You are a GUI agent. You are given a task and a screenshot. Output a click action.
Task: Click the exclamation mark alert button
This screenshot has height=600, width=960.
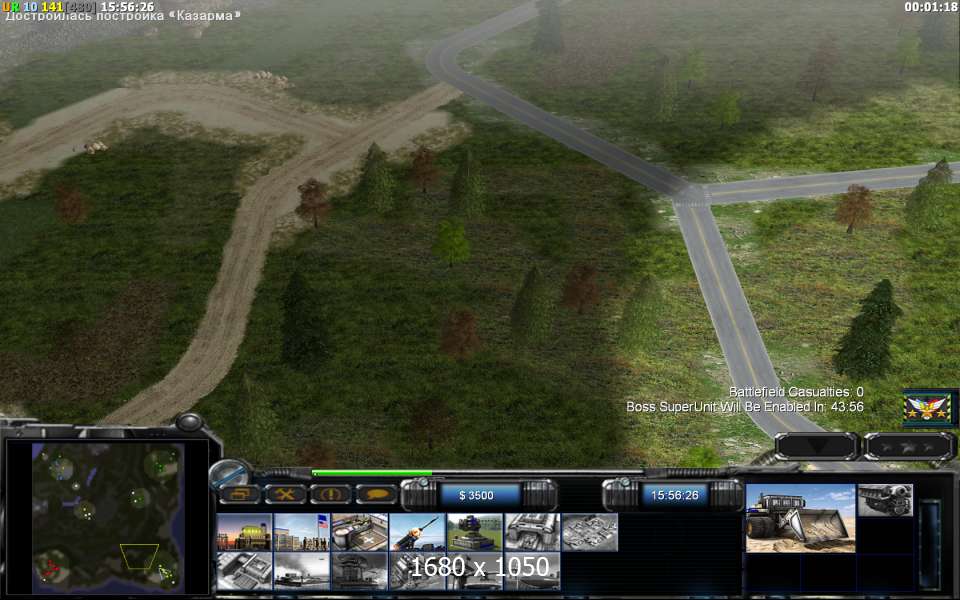pos(331,494)
